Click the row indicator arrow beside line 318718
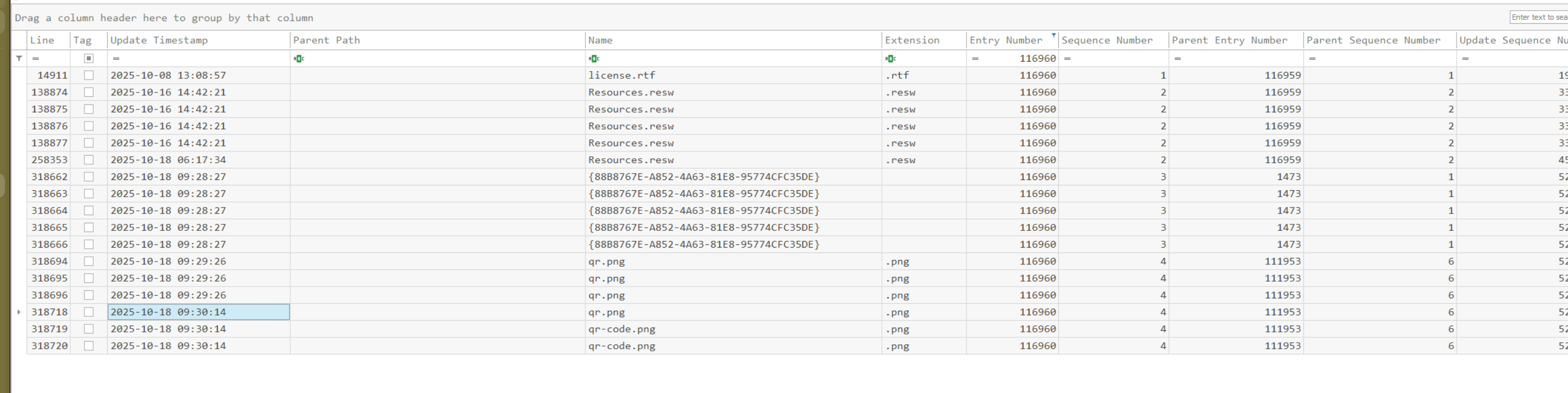The height and width of the screenshot is (393, 1568). (19, 312)
